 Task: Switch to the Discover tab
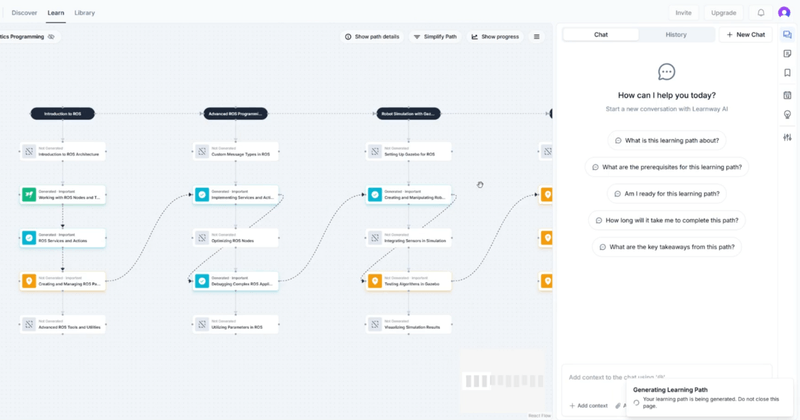coord(24,13)
